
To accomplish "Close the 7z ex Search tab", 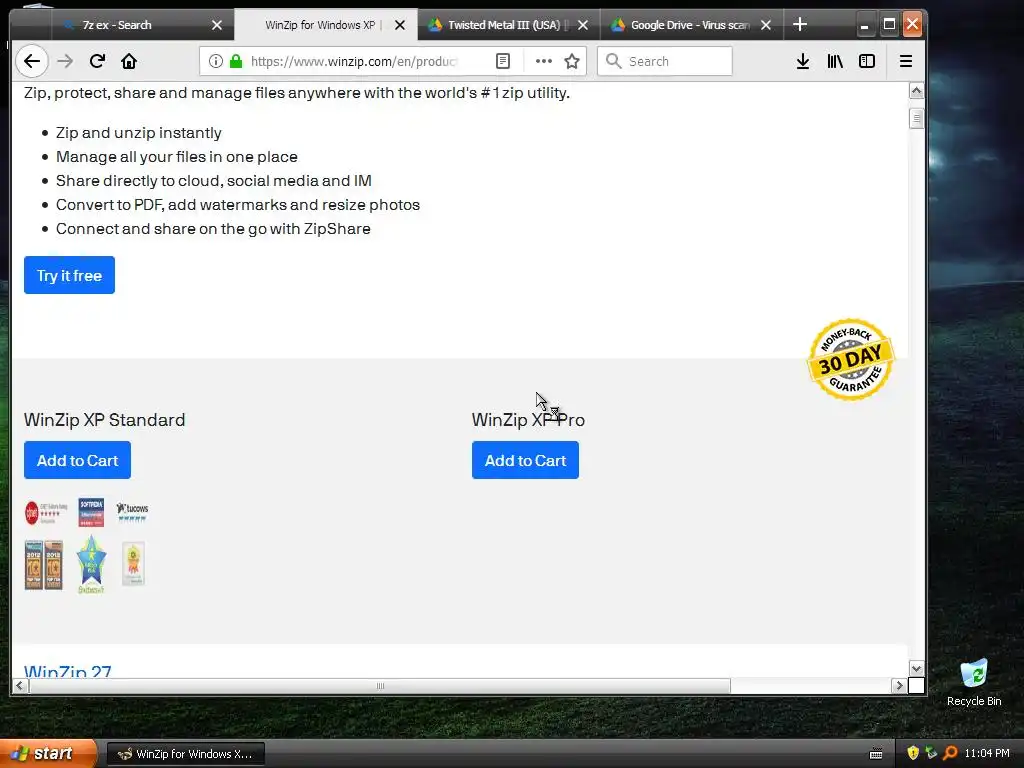I will point(217,25).
